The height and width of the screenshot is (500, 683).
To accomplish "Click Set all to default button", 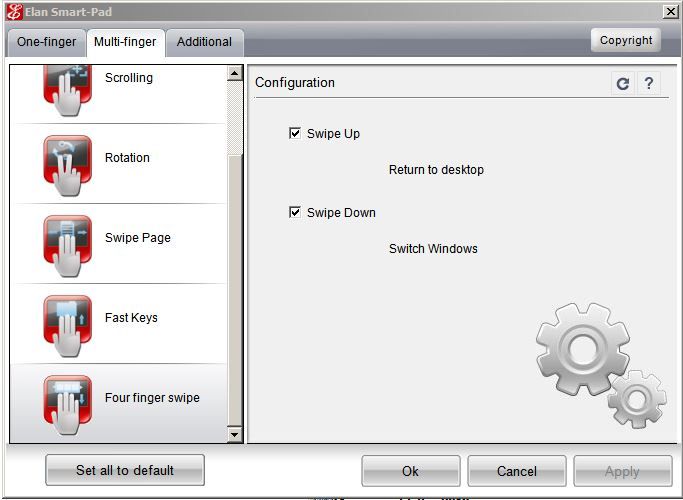I will tap(125, 470).
